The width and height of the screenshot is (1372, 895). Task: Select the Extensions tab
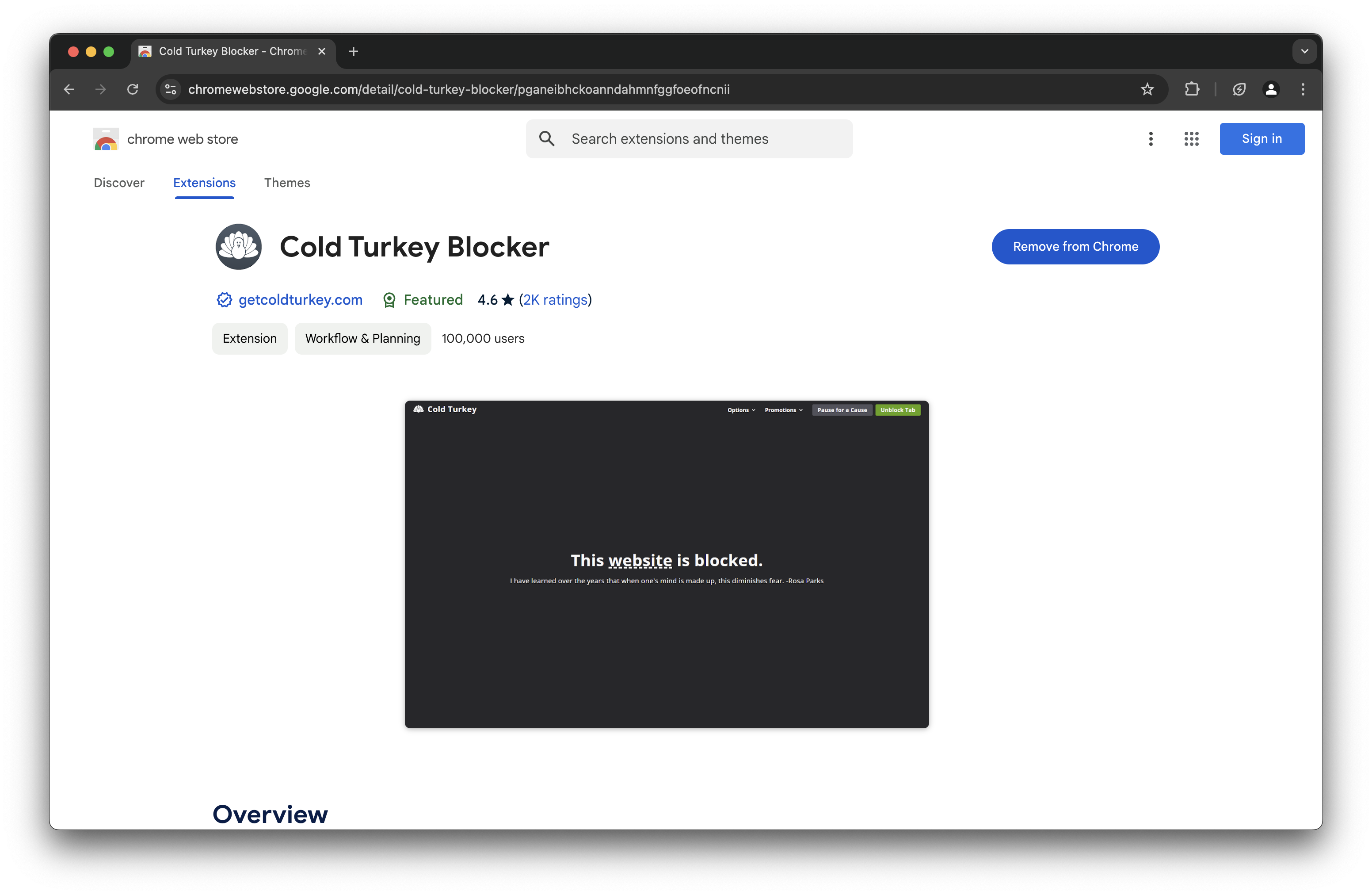click(204, 183)
